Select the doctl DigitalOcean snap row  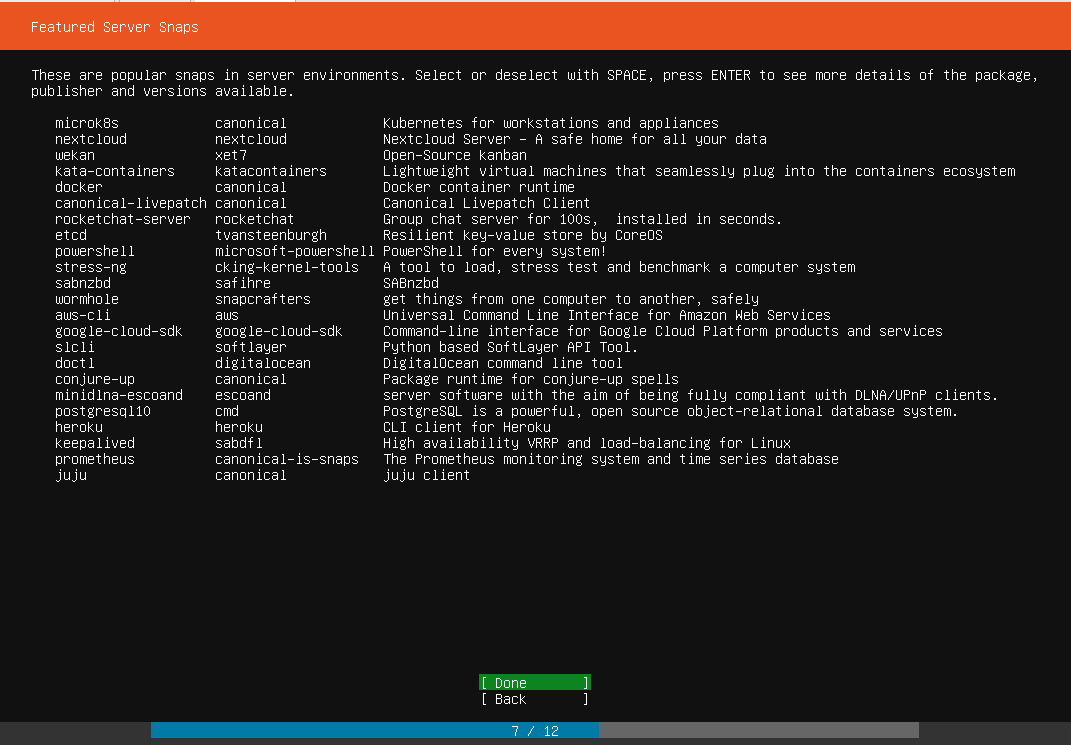339,363
